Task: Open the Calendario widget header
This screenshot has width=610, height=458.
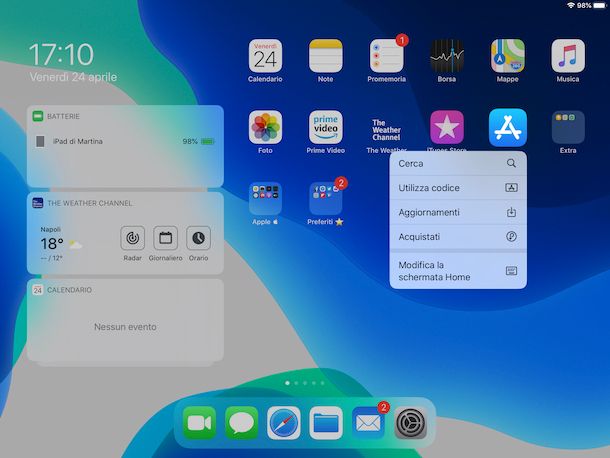Action: point(62,290)
